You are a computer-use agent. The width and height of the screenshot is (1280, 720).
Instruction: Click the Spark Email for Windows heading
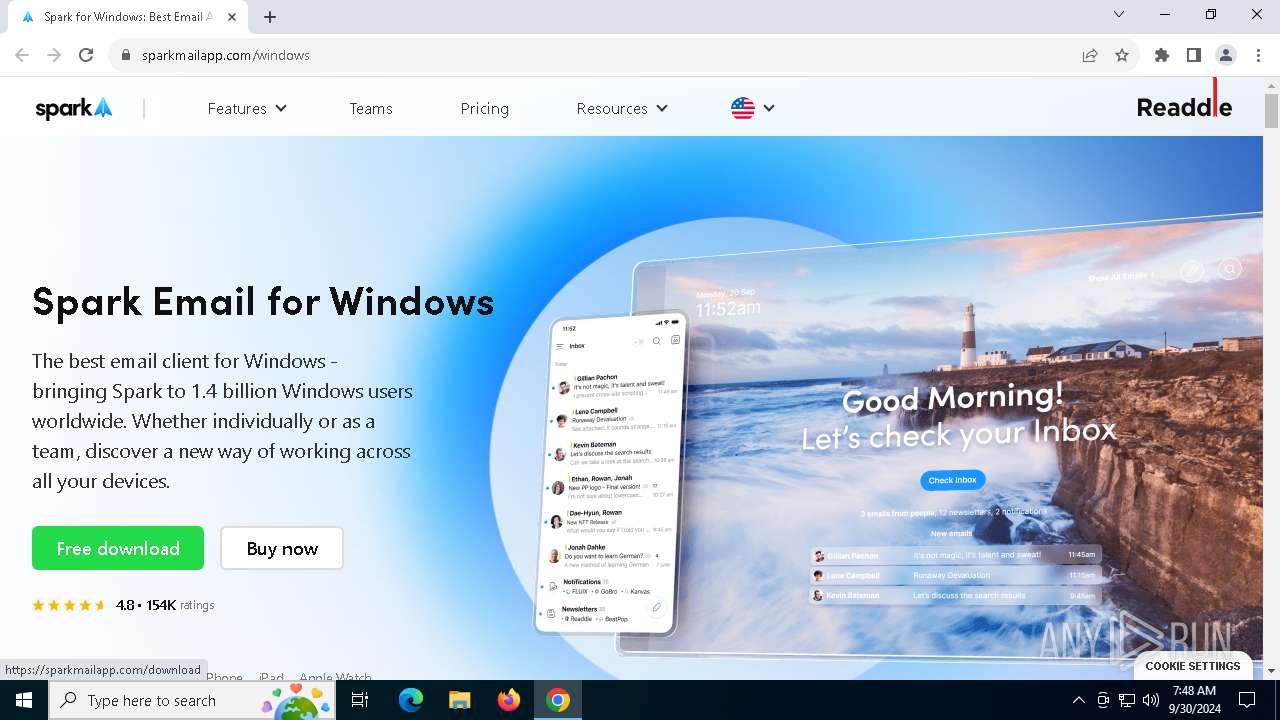pyautogui.click(x=263, y=301)
